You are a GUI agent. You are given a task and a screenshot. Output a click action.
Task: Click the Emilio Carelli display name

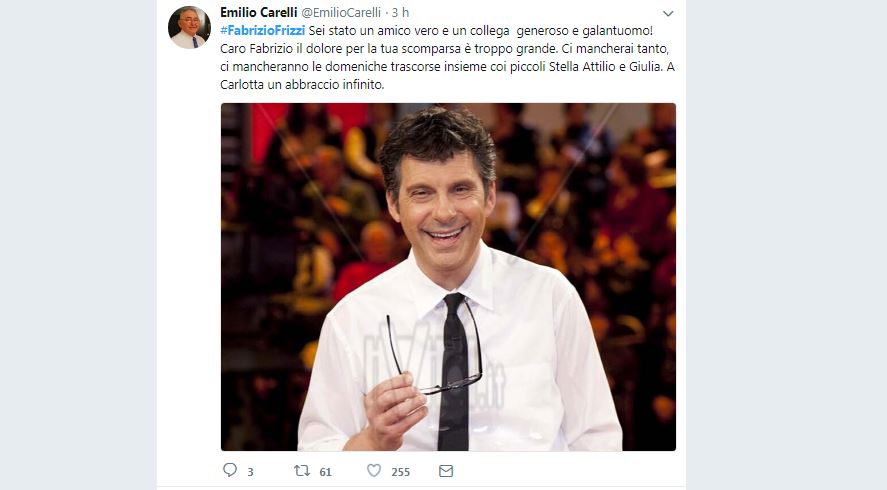click(x=258, y=12)
